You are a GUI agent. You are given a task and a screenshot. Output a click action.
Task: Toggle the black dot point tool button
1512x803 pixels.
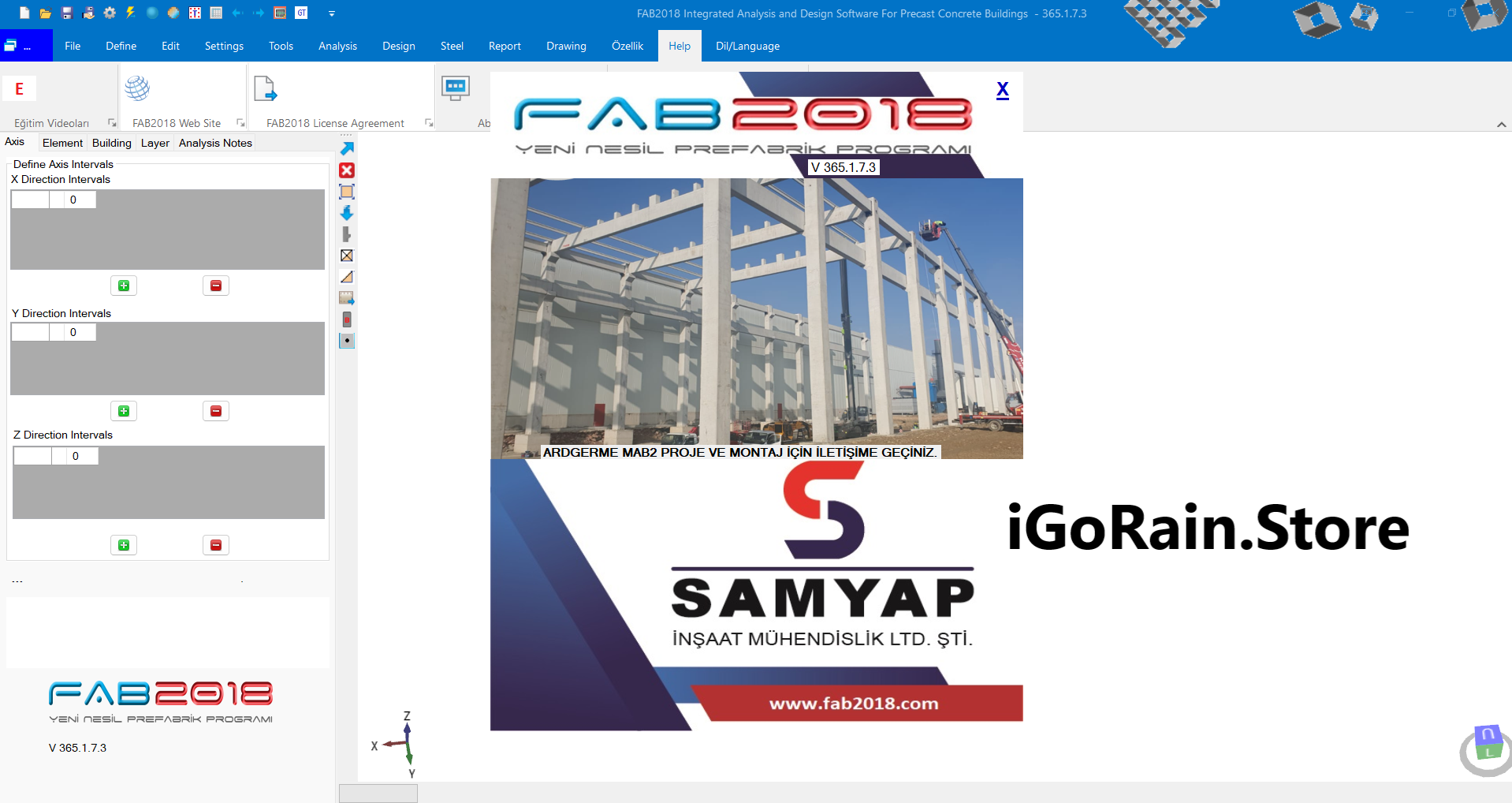(x=347, y=341)
